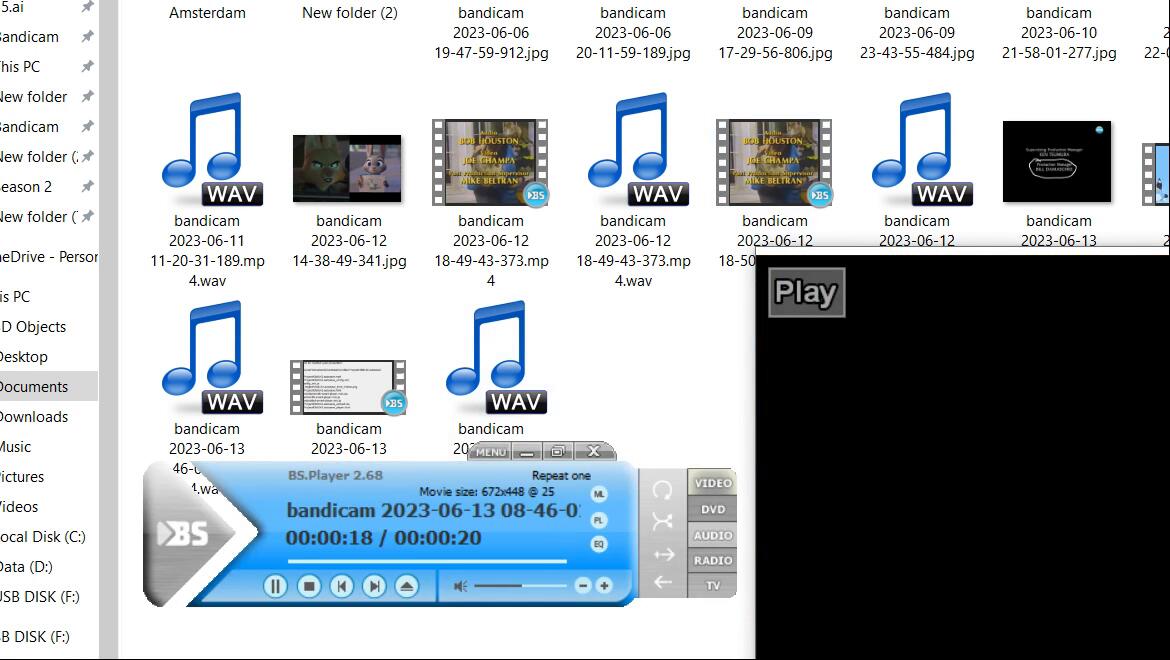Mute audio via the speaker icon
Image resolution: width=1170 pixels, height=660 pixels.
(460, 586)
